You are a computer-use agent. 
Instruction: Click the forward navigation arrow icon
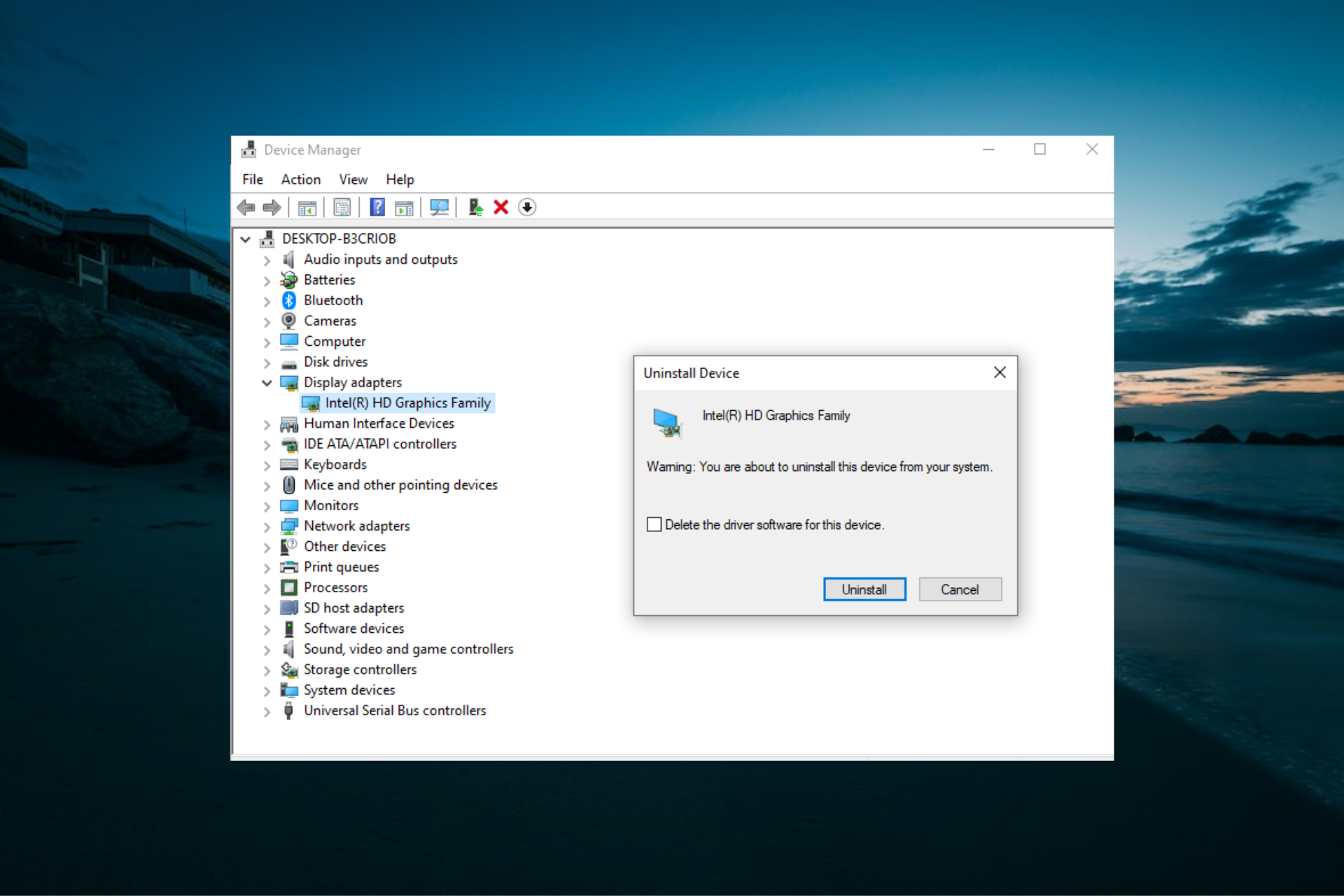click(x=271, y=207)
